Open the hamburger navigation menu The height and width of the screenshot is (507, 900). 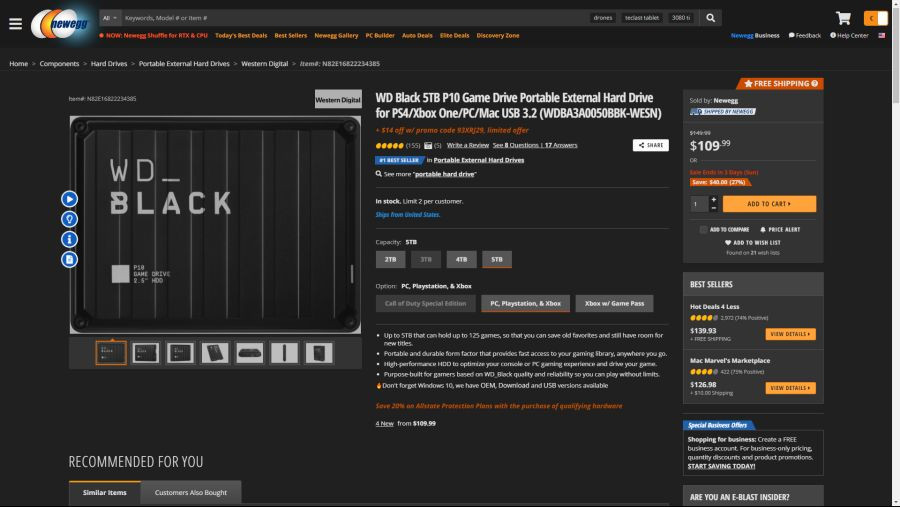15,24
